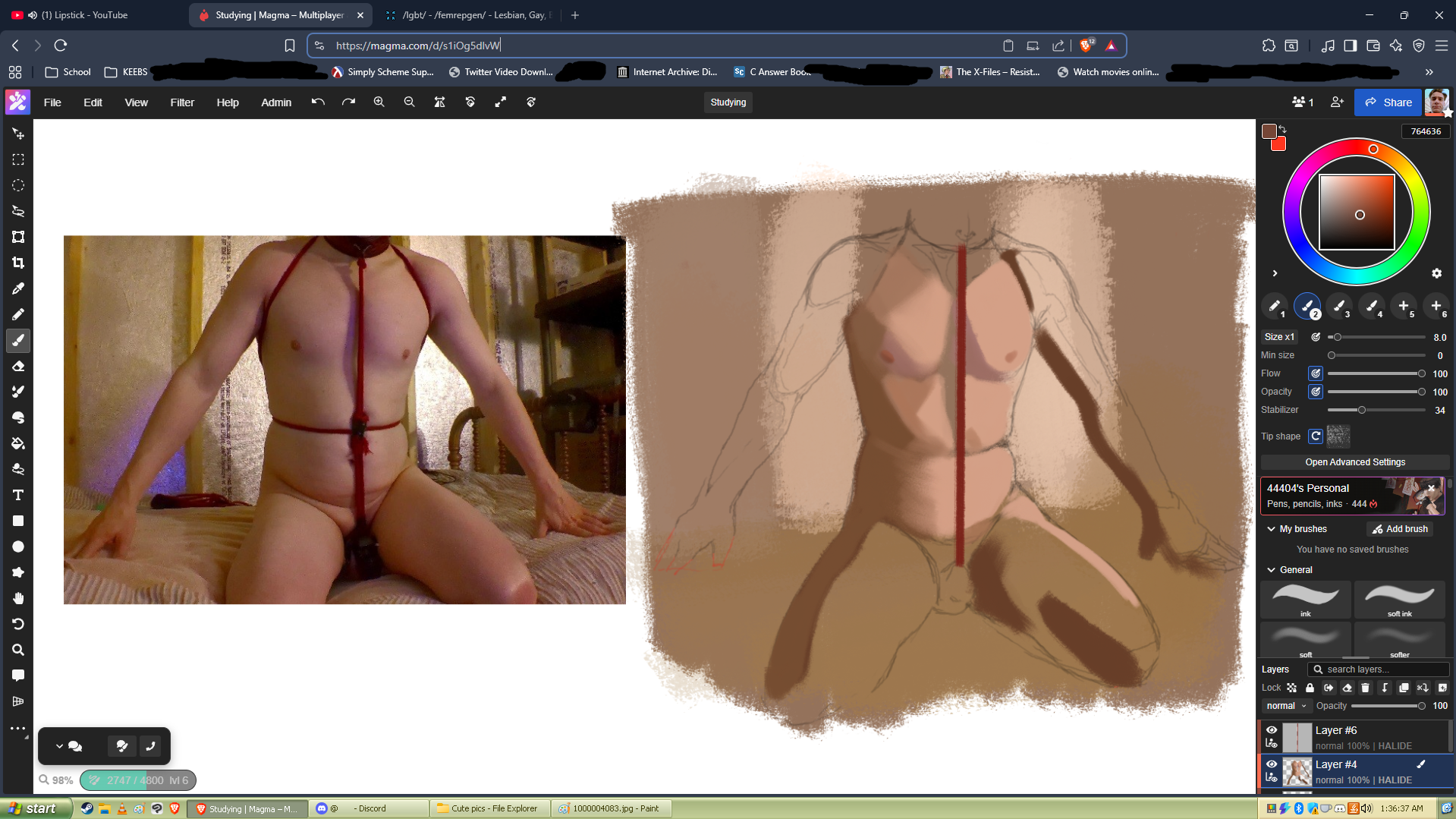Image resolution: width=1456 pixels, height=819 pixels.
Task: Collapse the My brushes section
Action: coord(1271,529)
